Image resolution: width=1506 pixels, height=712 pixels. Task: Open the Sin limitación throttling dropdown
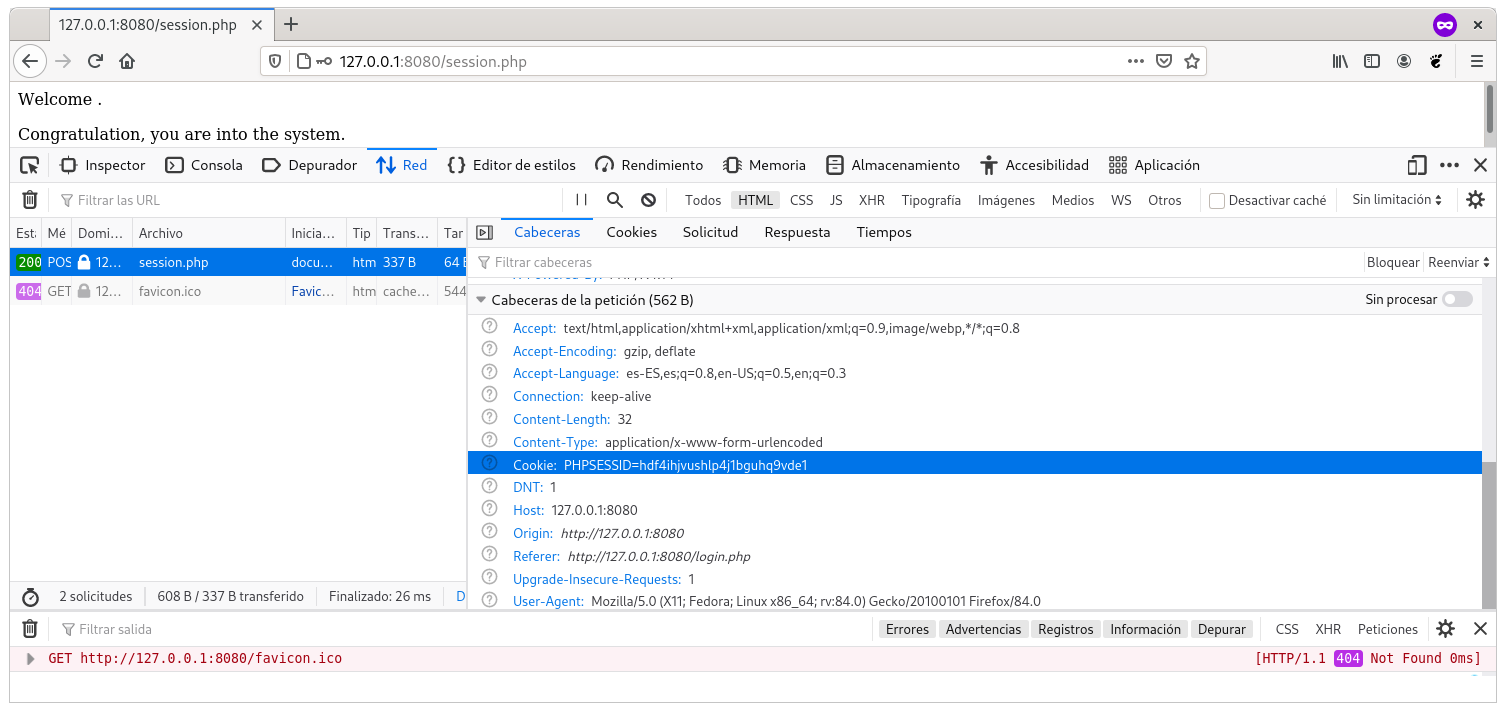[1397, 200]
